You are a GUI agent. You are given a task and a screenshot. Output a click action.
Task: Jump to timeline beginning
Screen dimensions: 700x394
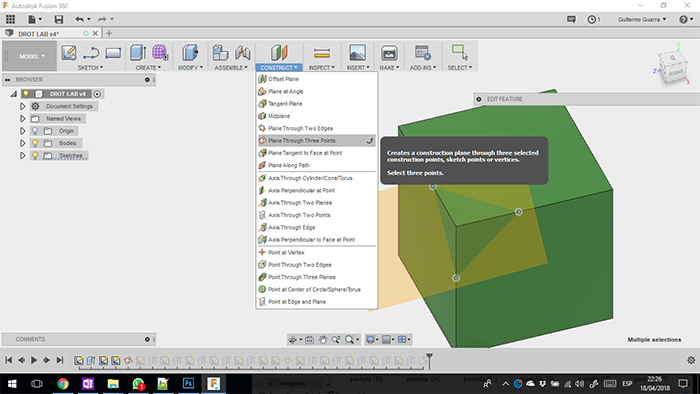pyautogui.click(x=8, y=360)
